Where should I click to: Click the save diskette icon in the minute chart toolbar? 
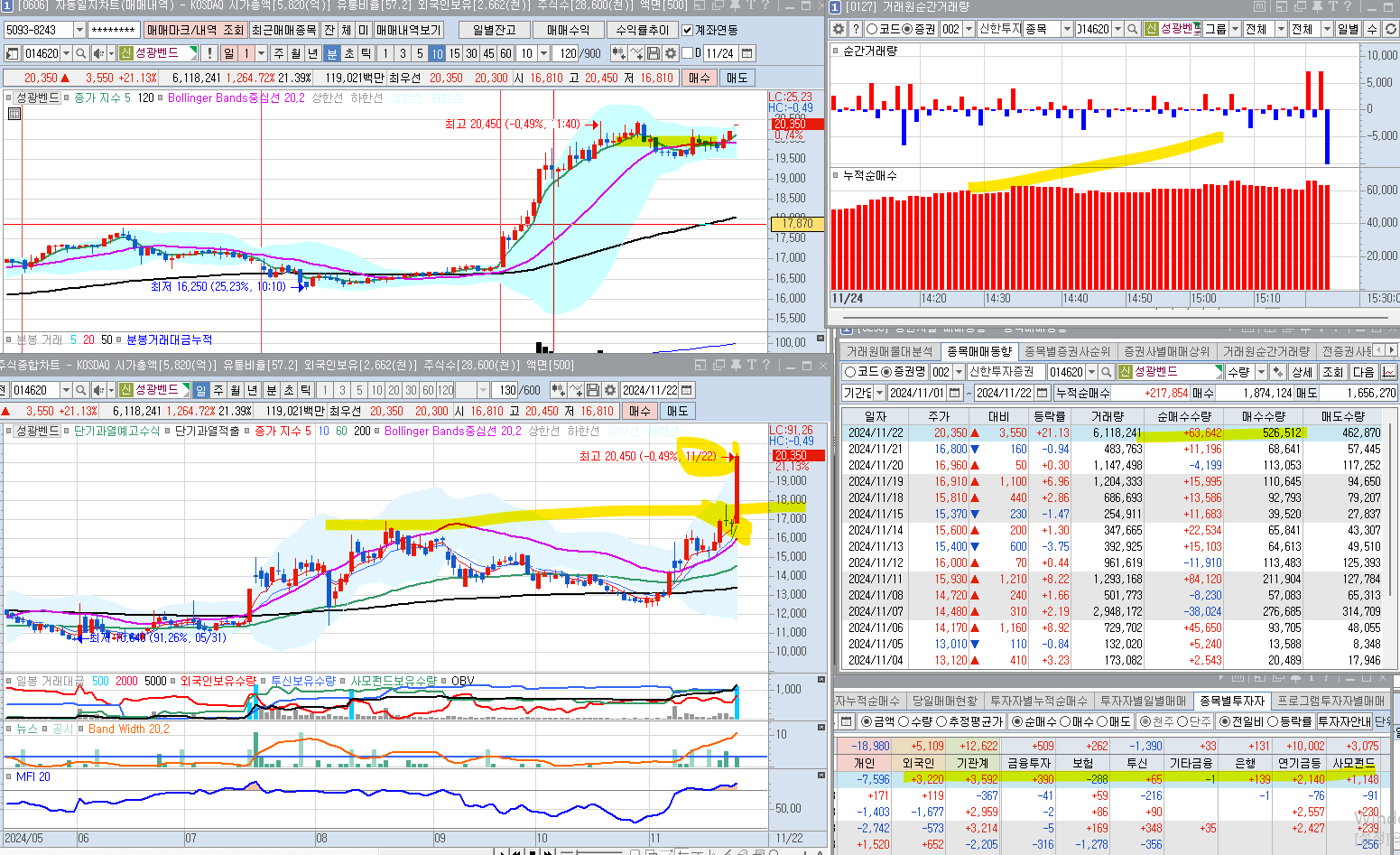tap(654, 53)
